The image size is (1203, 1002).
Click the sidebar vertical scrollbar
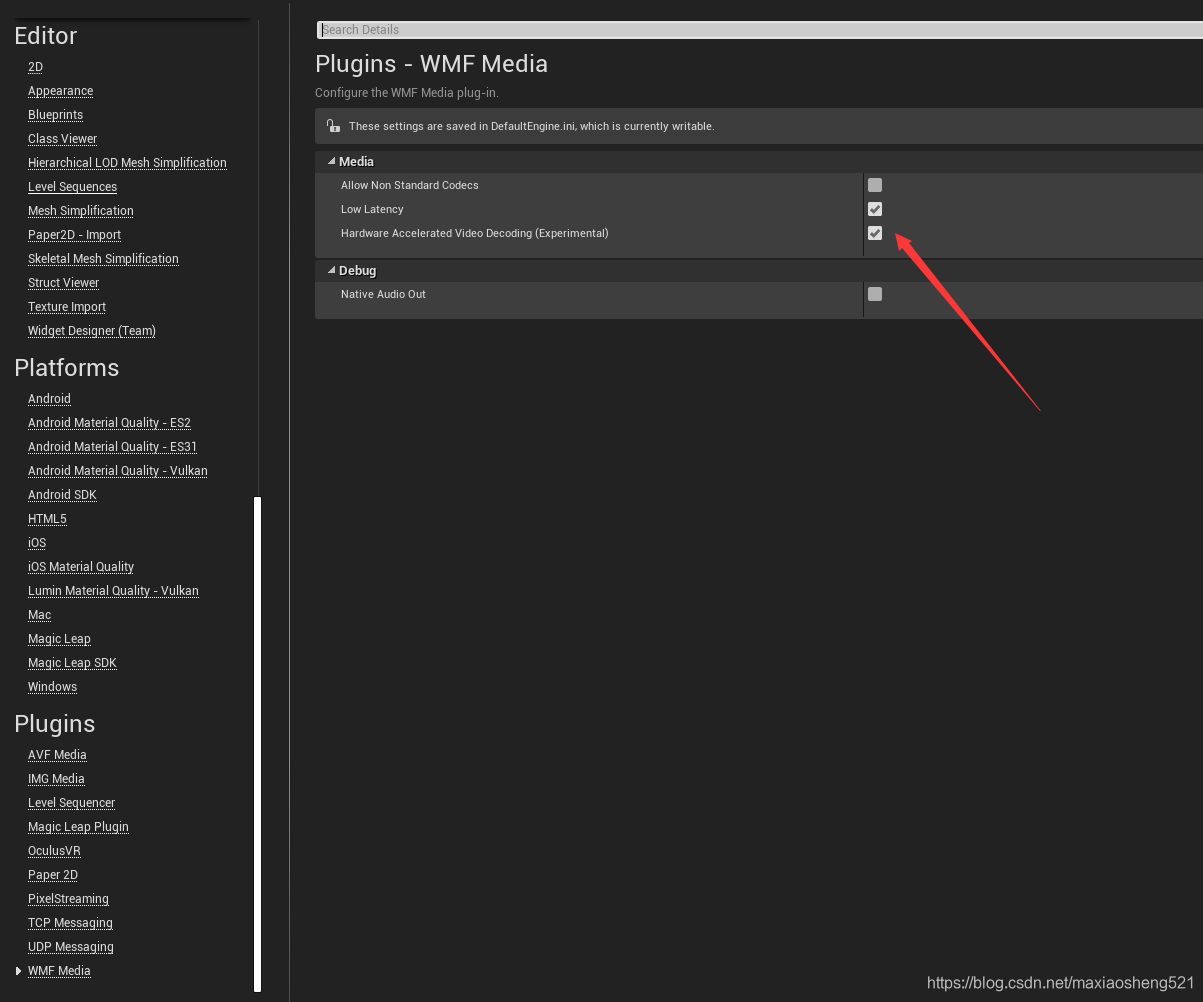(x=257, y=744)
